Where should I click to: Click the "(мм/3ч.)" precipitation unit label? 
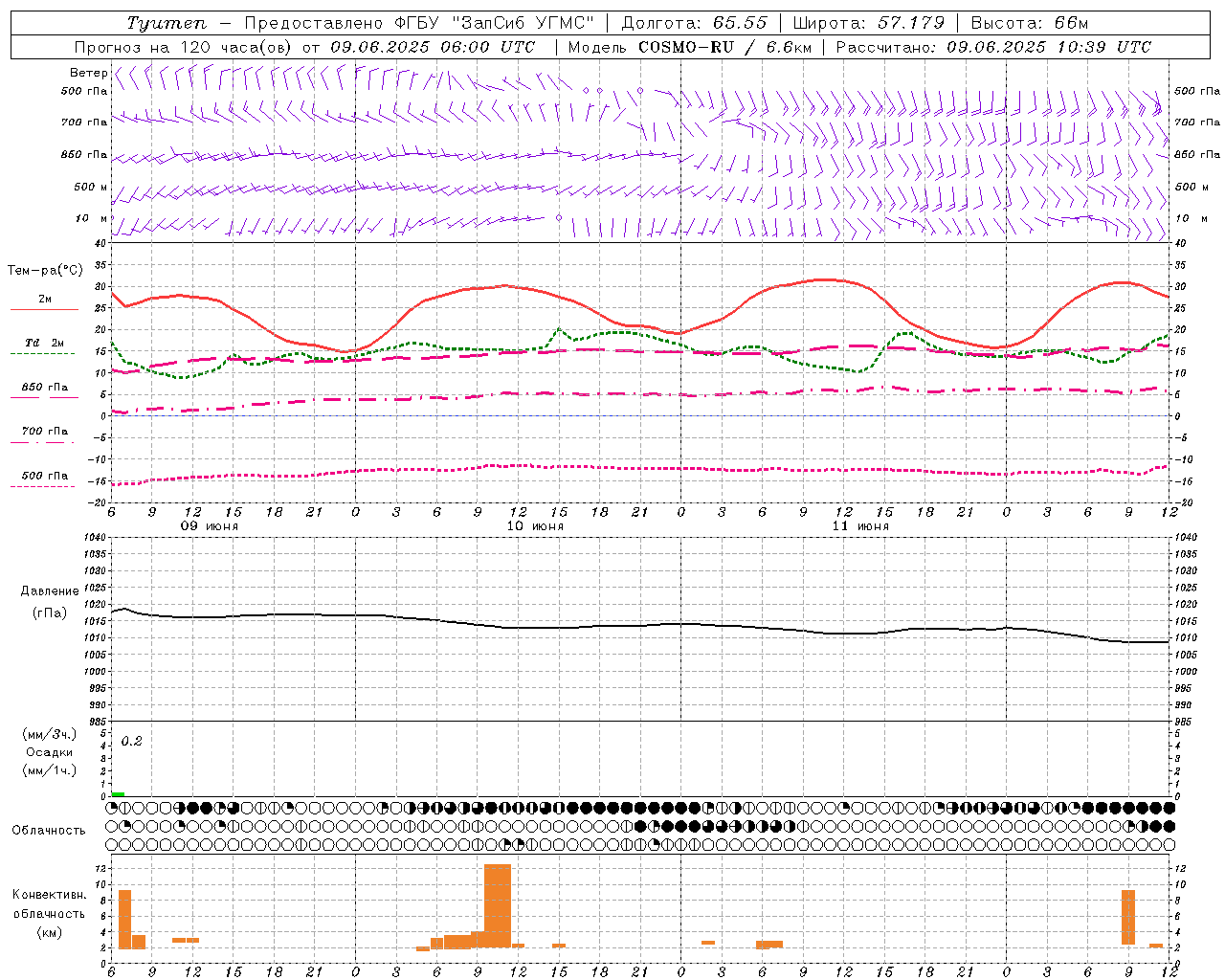point(49,734)
